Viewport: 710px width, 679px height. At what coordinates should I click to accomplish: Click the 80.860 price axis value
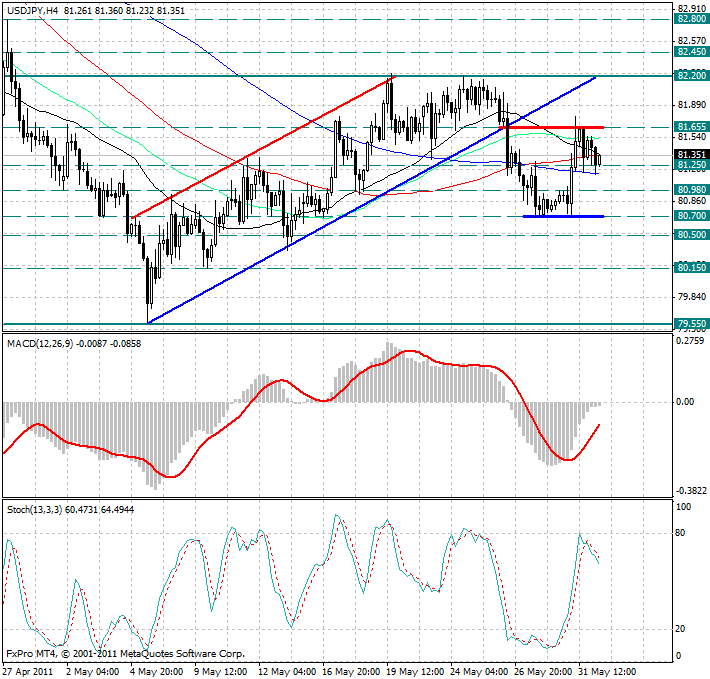(x=691, y=201)
